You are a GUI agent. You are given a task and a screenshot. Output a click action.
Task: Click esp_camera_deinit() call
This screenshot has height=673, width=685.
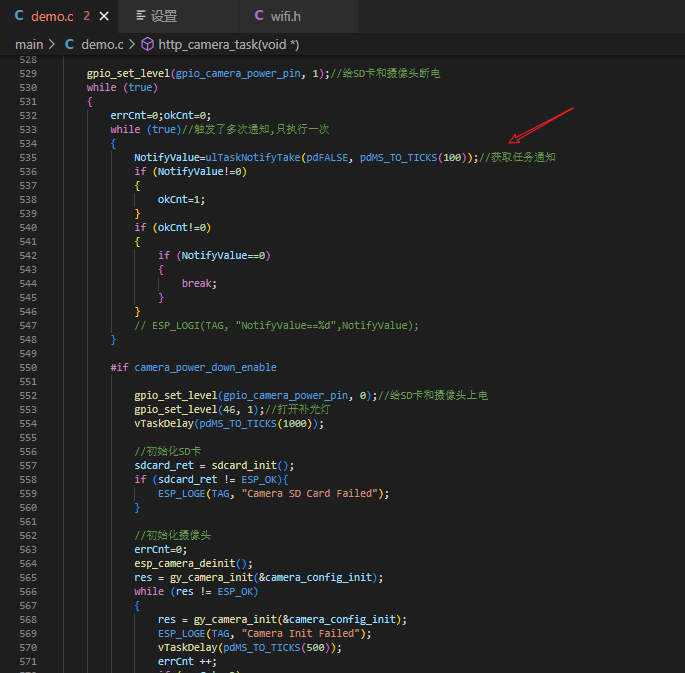point(193,564)
